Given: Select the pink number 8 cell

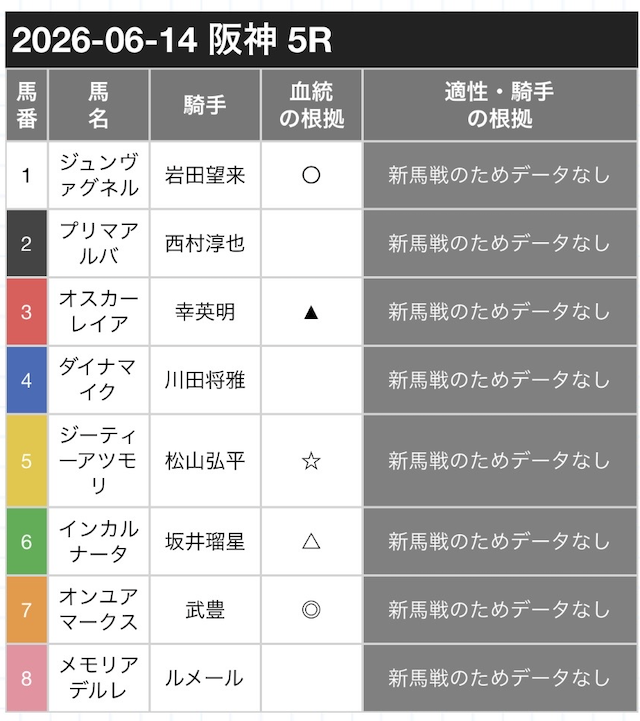Looking at the screenshot, I should 27,678.
